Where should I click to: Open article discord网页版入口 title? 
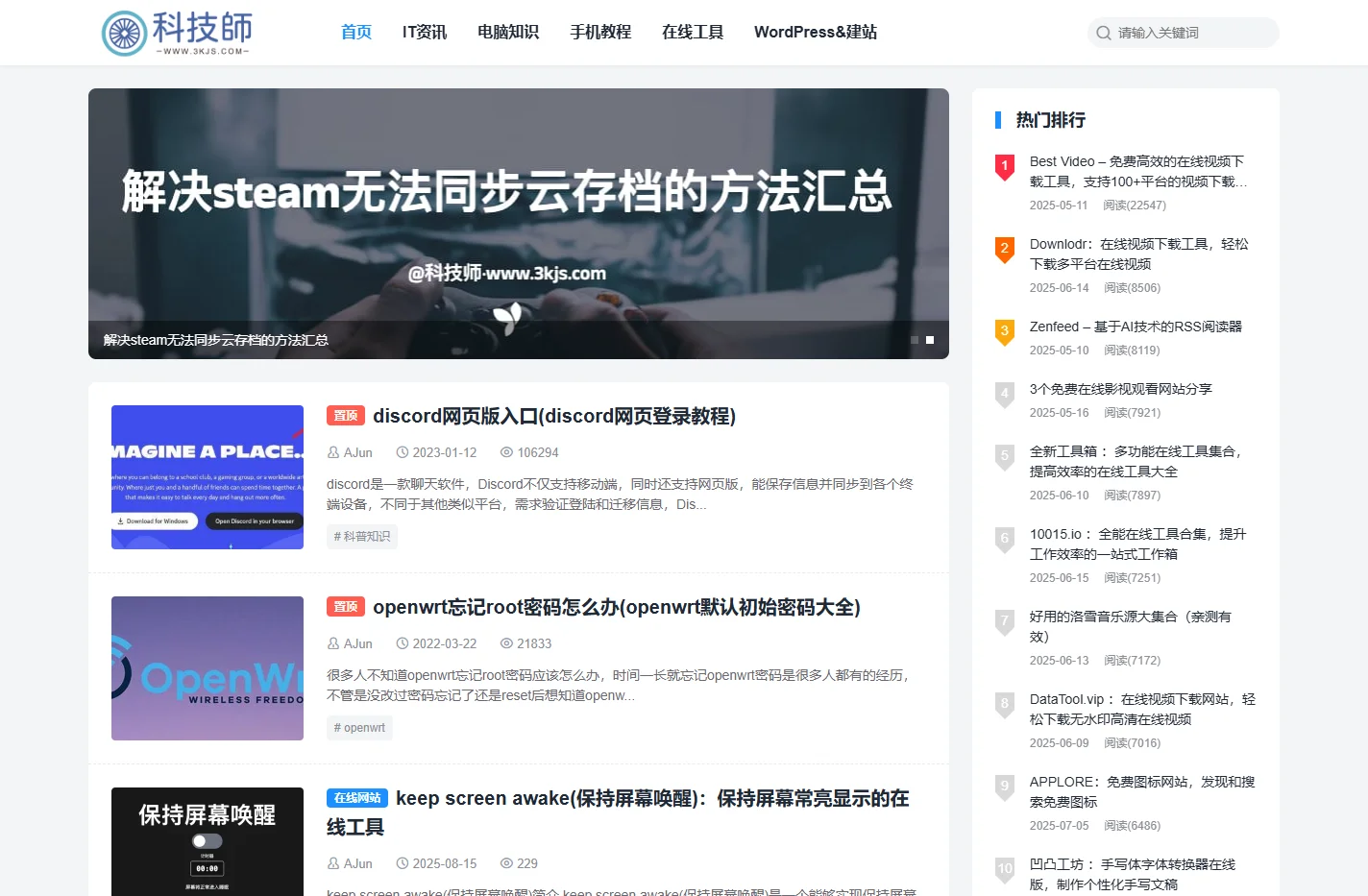point(554,416)
